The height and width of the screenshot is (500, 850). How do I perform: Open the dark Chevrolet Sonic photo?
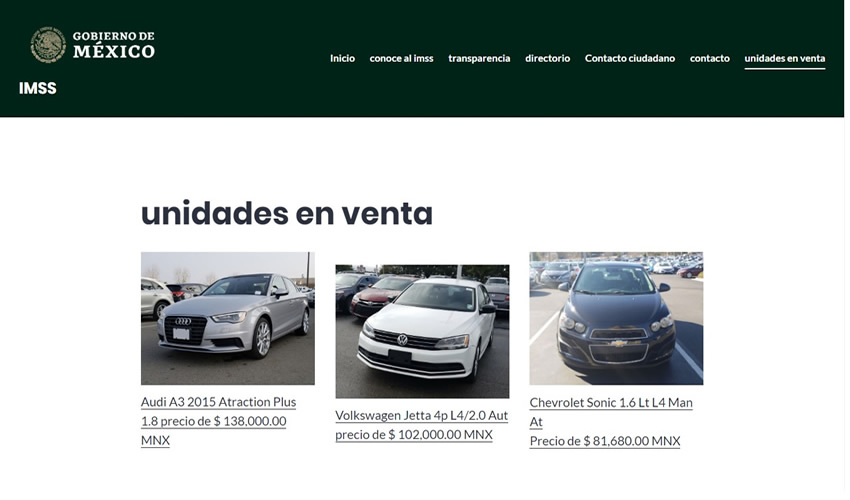point(616,318)
